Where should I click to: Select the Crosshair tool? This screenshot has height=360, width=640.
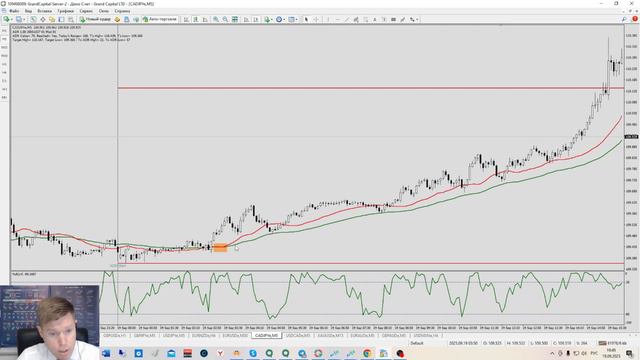[316, 19]
